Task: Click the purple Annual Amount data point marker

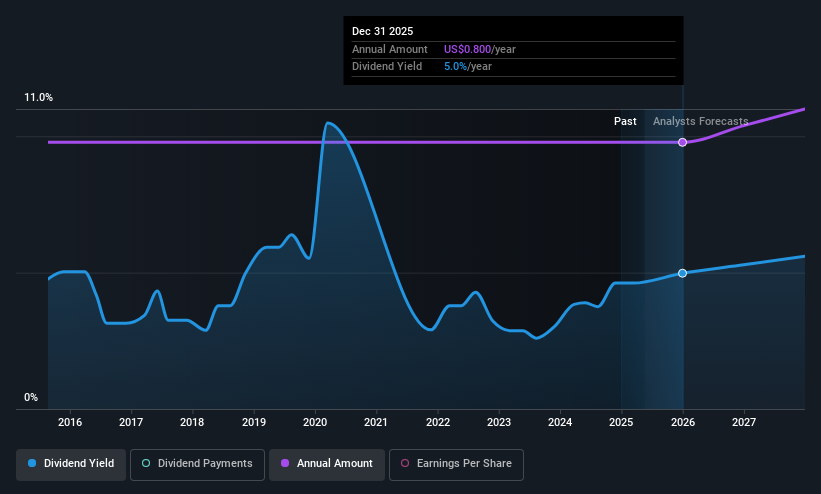Action: 682,142
